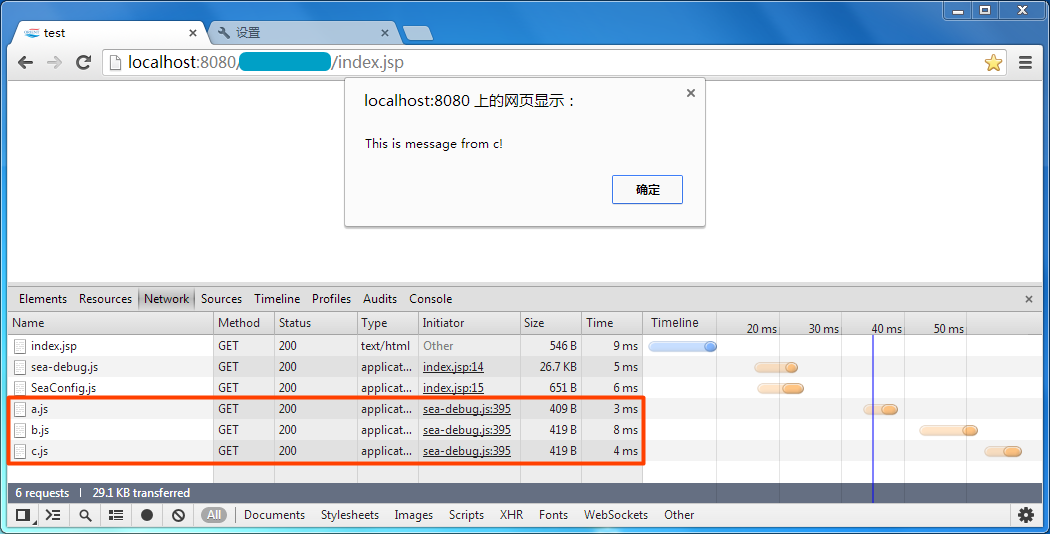Open the Audits panel tab
This screenshot has height=534, width=1050.
pyautogui.click(x=380, y=299)
